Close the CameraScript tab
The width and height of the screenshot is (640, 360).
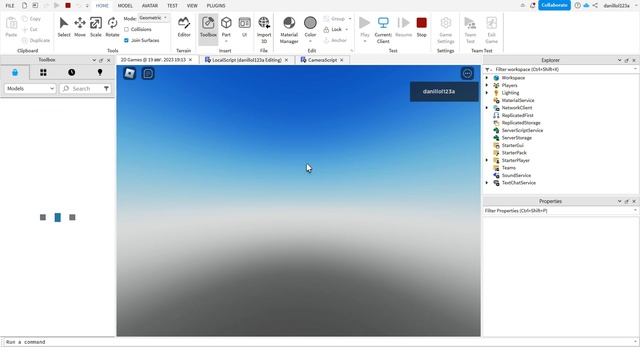(x=342, y=60)
